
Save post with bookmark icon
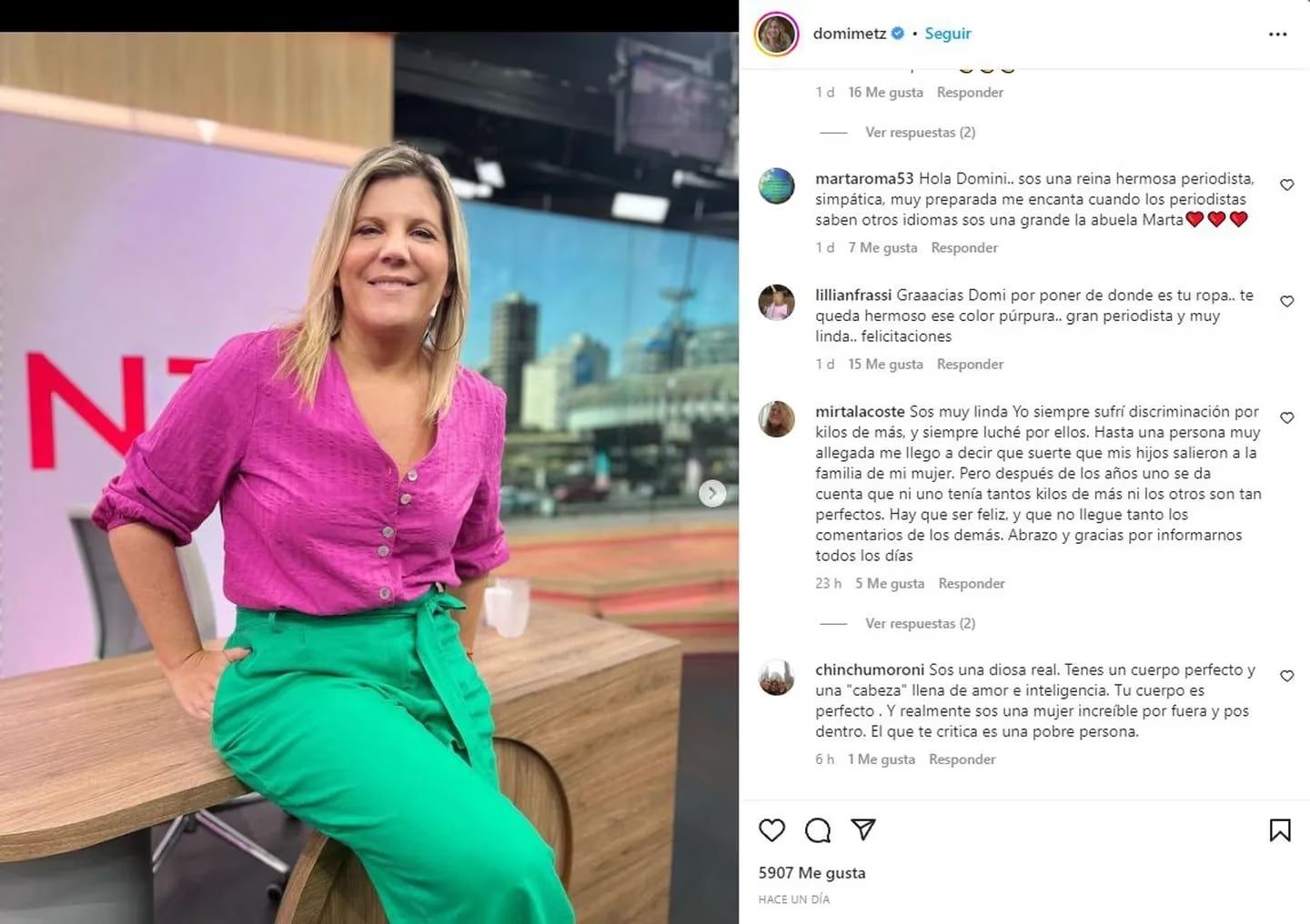pos(1280,829)
